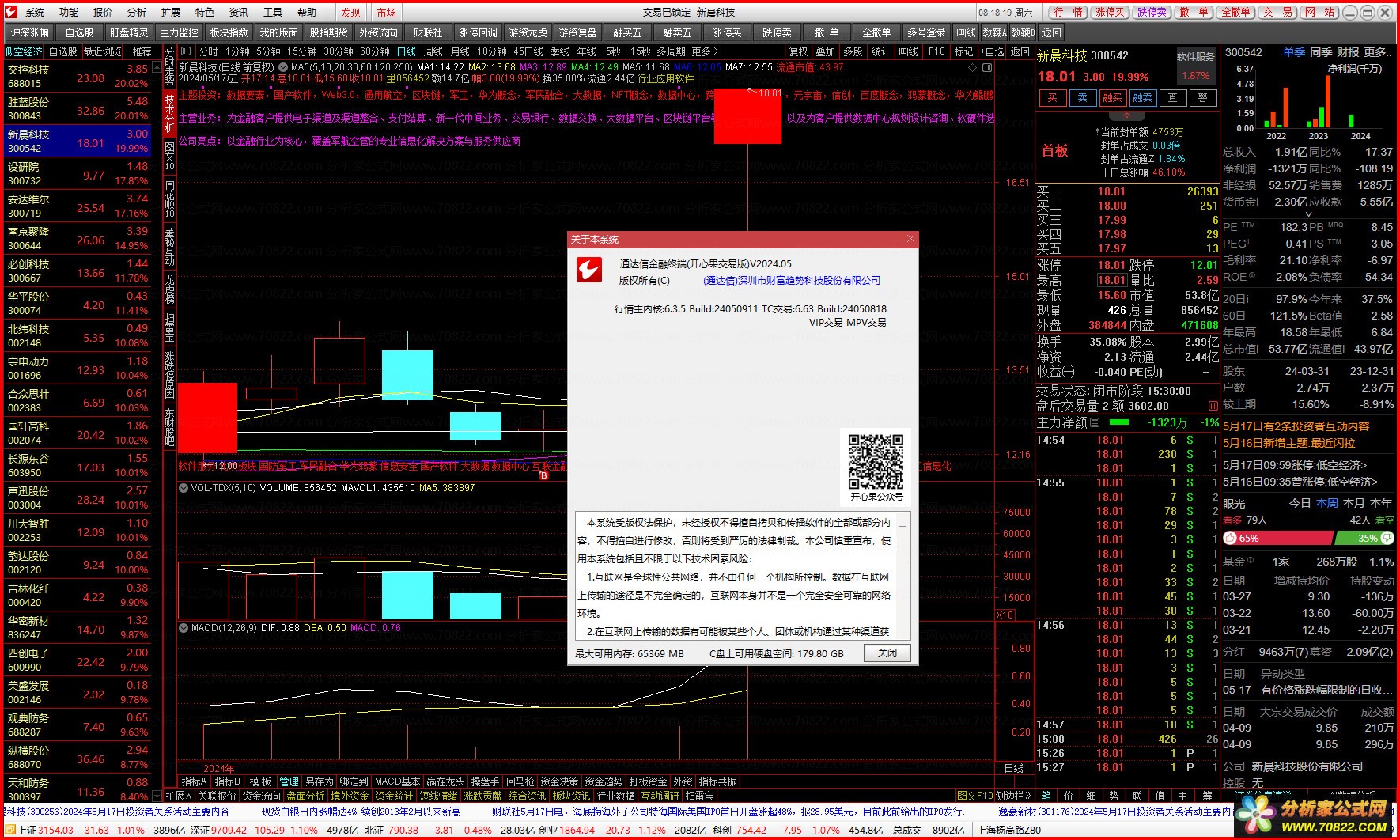1400x840 pixels.
Task: Click the 查 query box
Action: pos(1172,97)
